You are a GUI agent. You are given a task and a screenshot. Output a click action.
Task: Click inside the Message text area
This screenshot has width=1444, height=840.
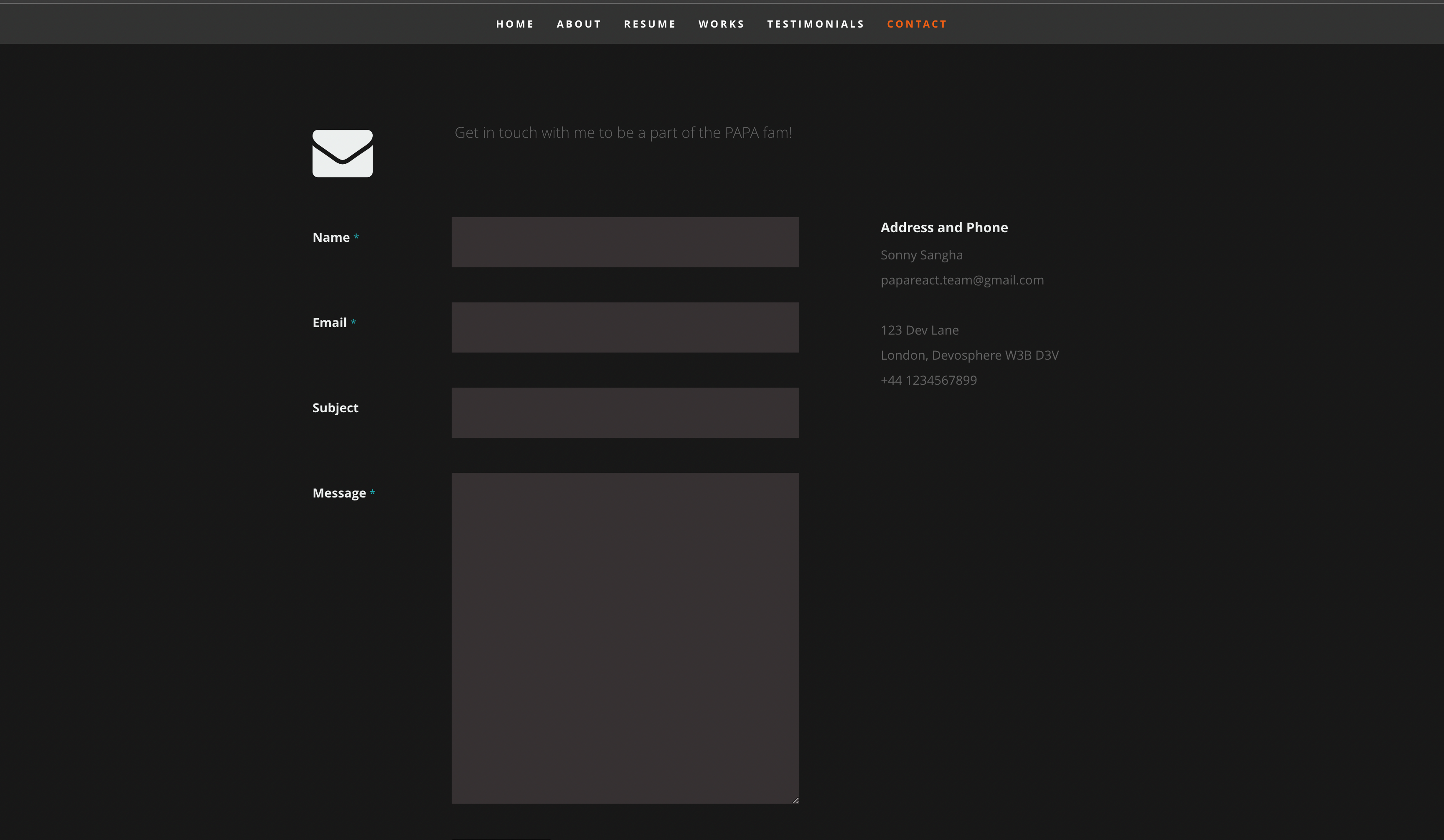[625, 638]
